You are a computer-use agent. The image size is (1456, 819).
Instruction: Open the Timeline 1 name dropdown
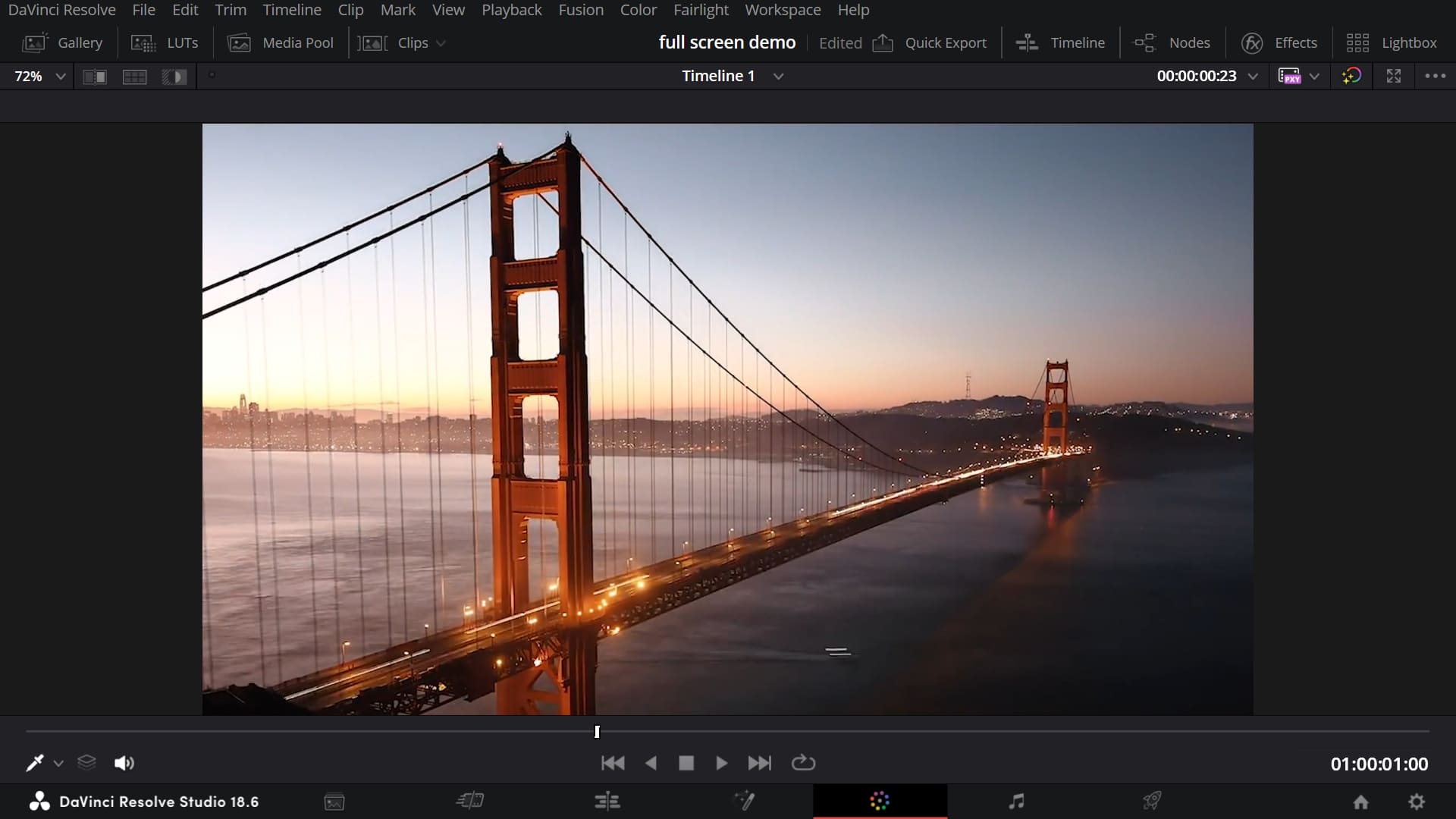pyautogui.click(x=778, y=77)
